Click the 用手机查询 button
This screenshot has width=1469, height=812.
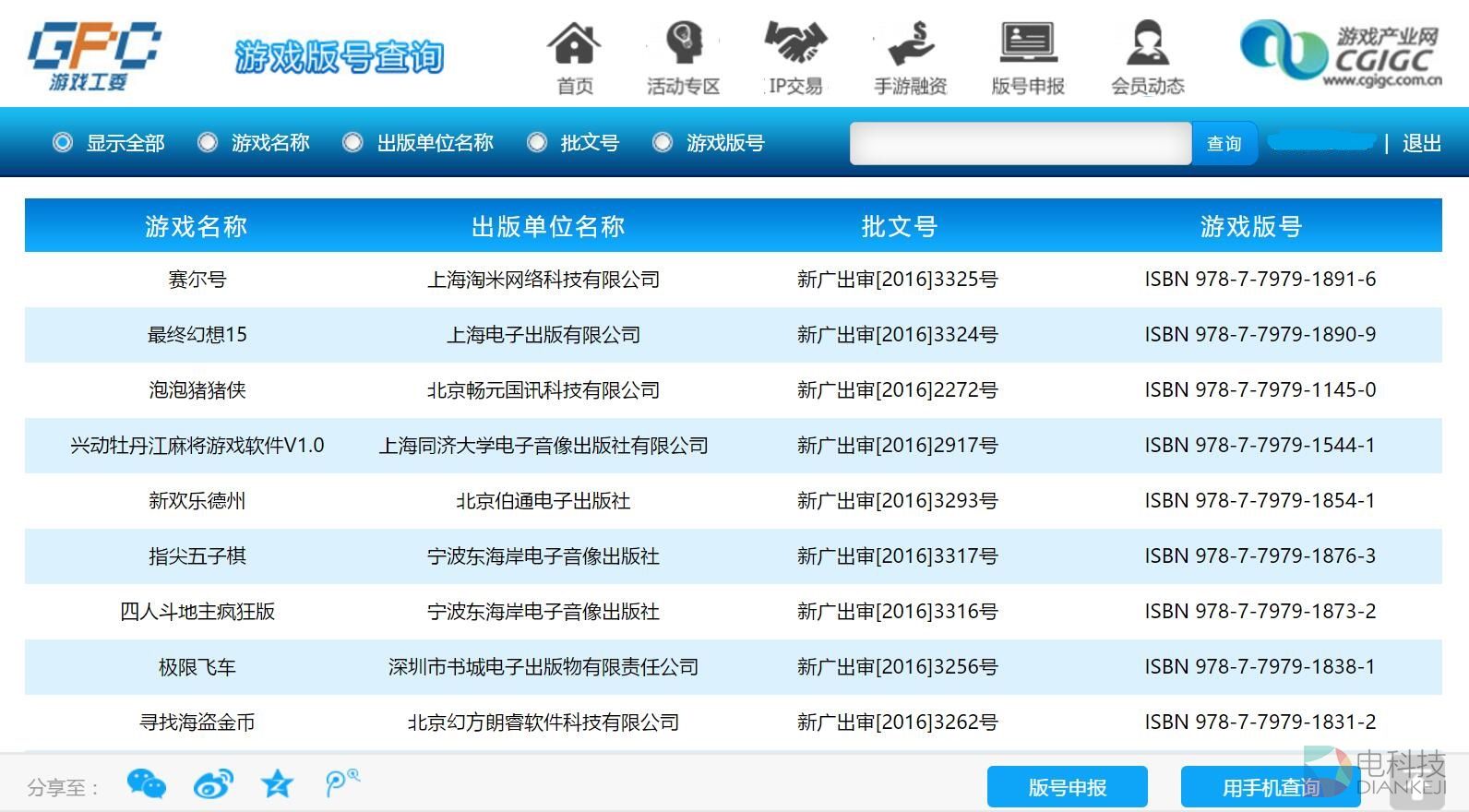(1270, 787)
